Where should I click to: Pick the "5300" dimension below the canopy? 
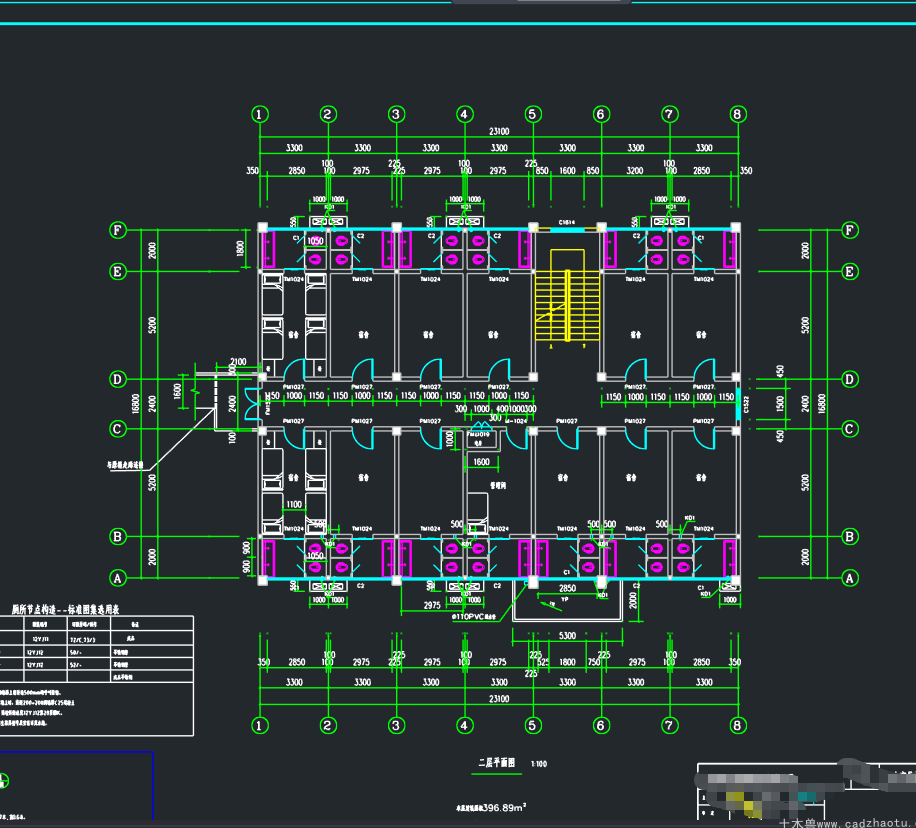(567, 635)
